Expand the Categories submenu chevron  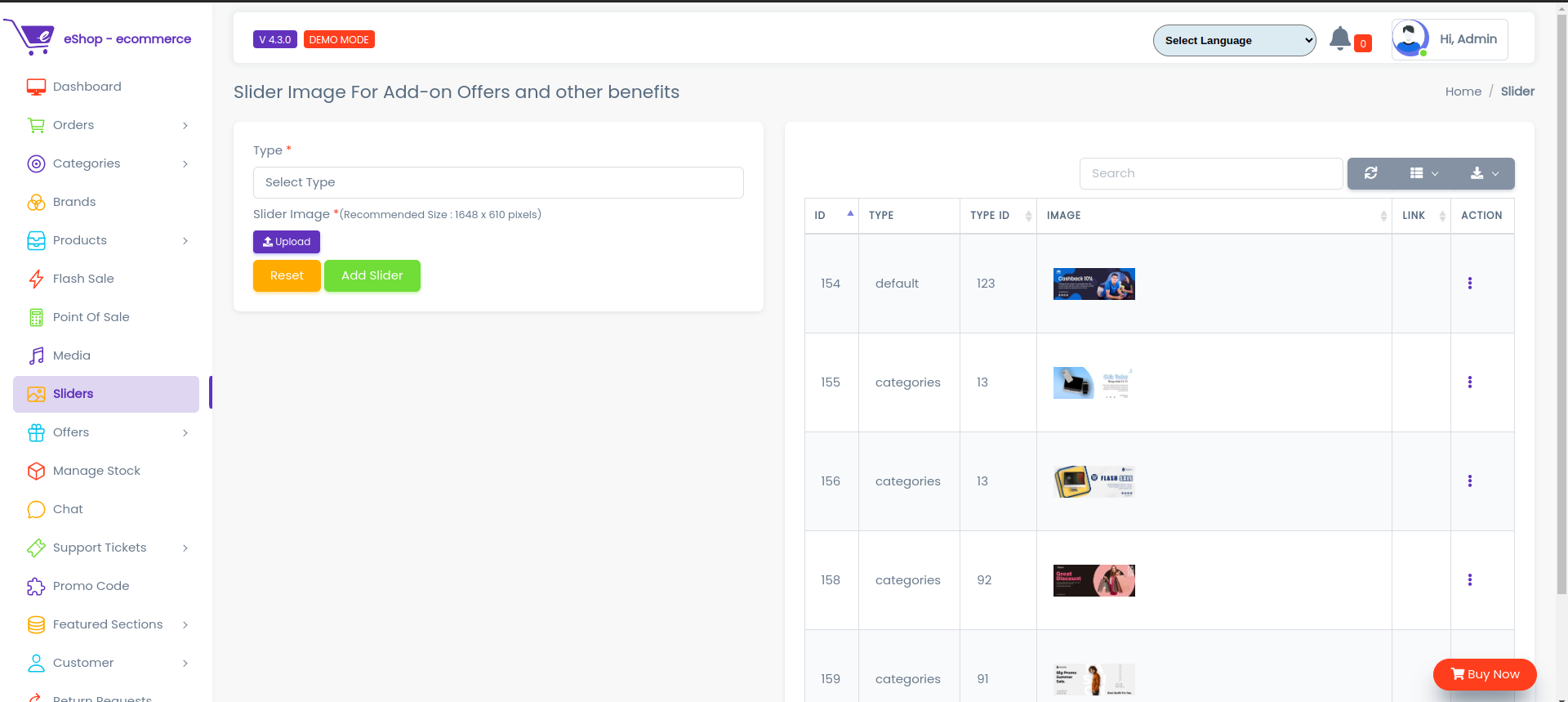[x=185, y=163]
